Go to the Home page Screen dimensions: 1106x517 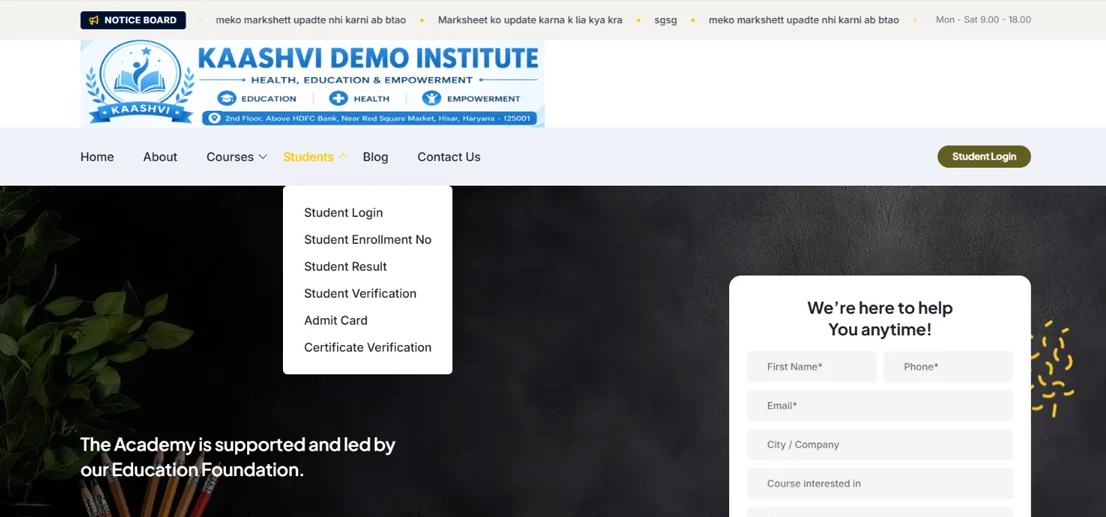(x=97, y=157)
